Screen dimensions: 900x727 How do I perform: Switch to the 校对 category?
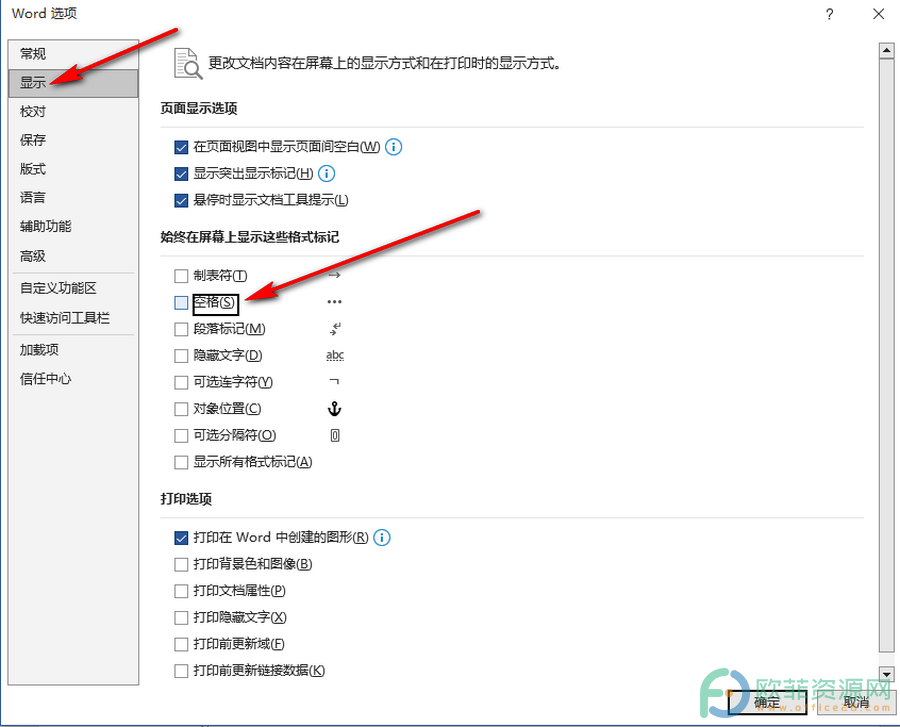[x=73, y=111]
